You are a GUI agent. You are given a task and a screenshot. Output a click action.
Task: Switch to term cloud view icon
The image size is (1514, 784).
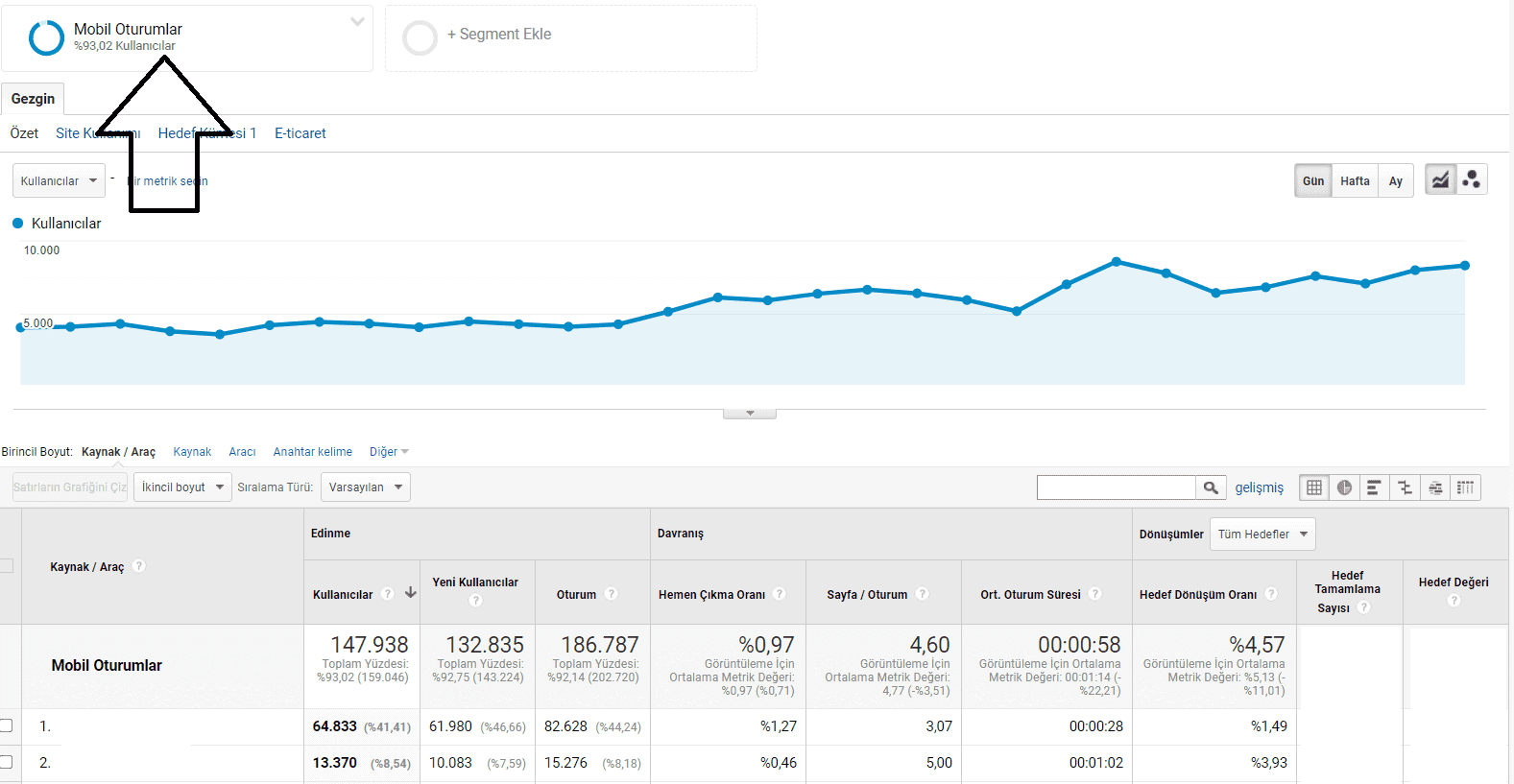[x=1435, y=487]
